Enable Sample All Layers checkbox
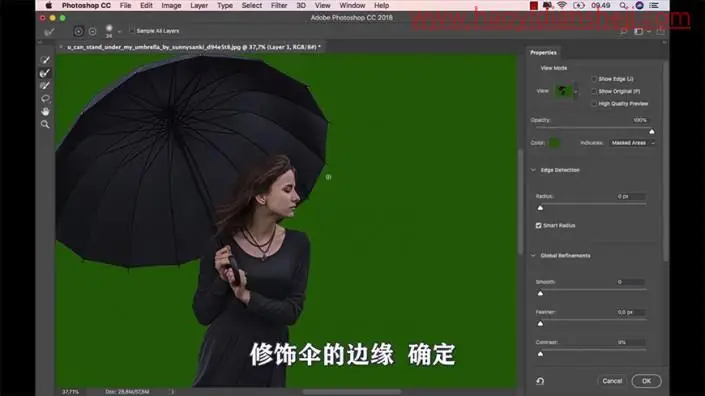 pyautogui.click(x=131, y=31)
